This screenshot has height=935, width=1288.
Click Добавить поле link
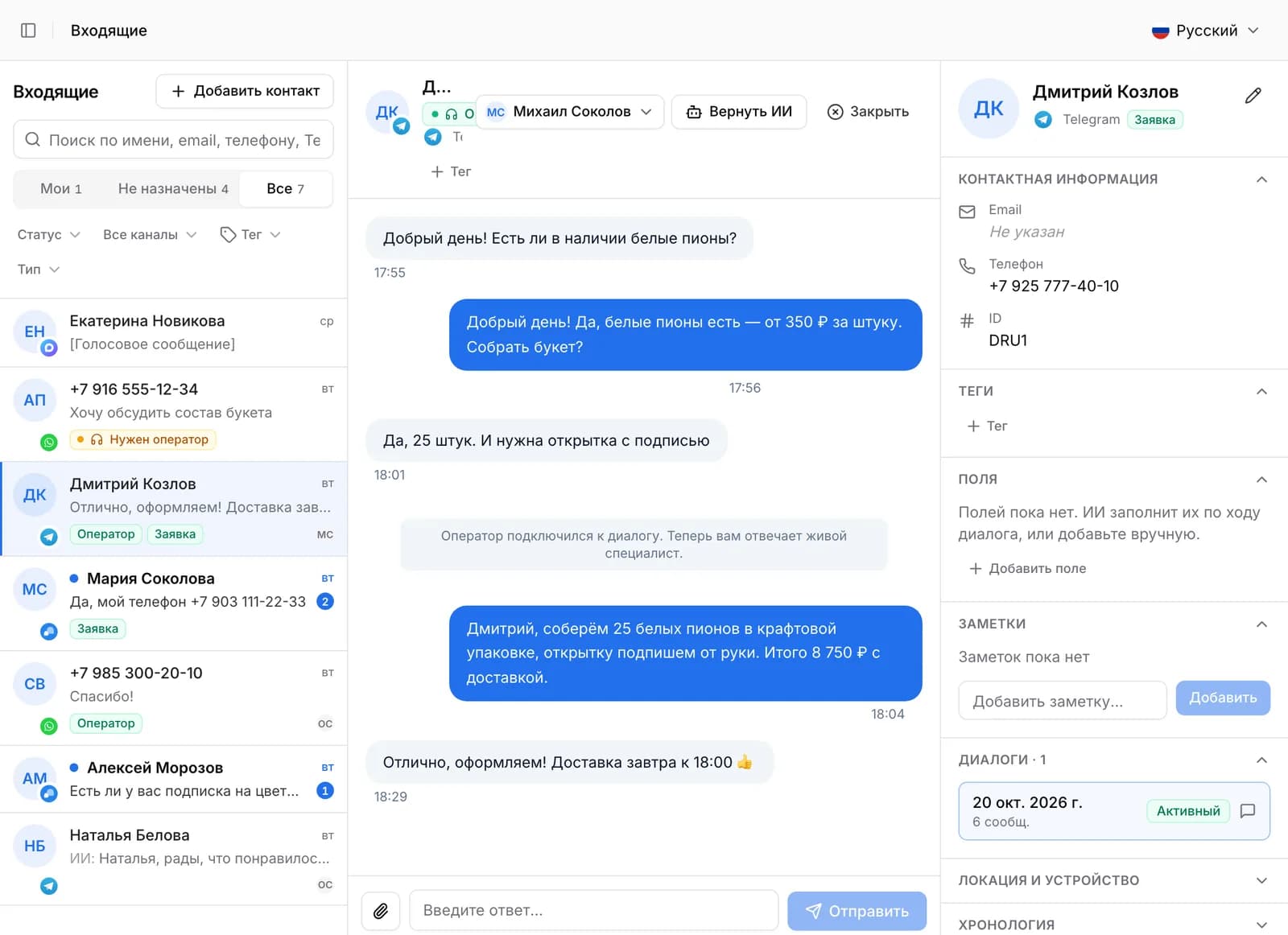1026,568
